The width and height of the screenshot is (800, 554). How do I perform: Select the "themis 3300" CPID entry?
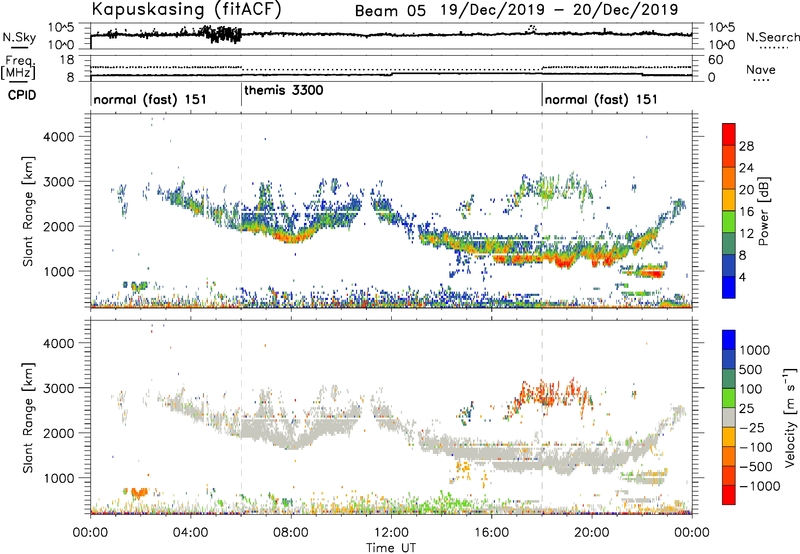tap(284, 91)
